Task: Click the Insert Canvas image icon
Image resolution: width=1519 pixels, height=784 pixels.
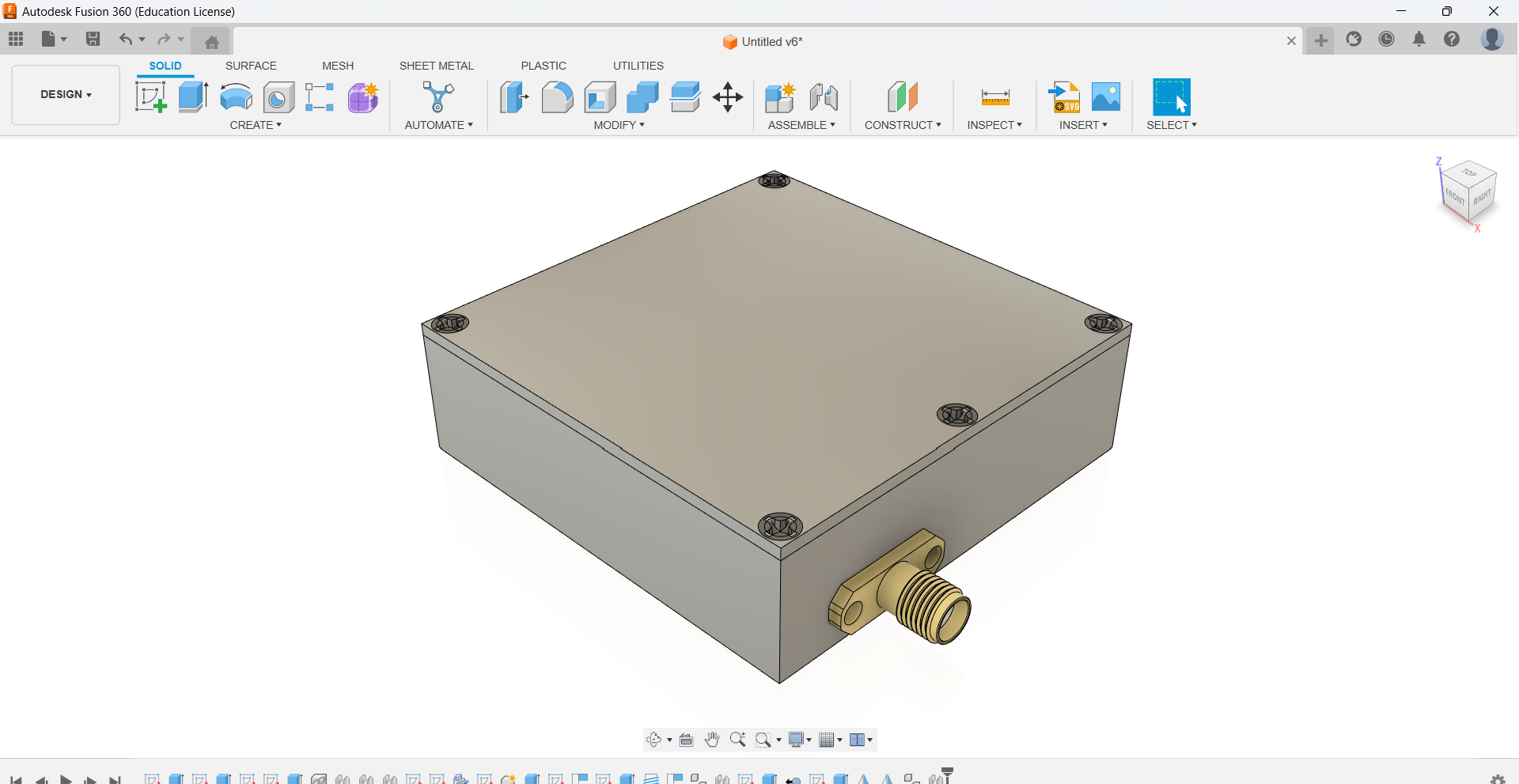Action: coord(1106,97)
